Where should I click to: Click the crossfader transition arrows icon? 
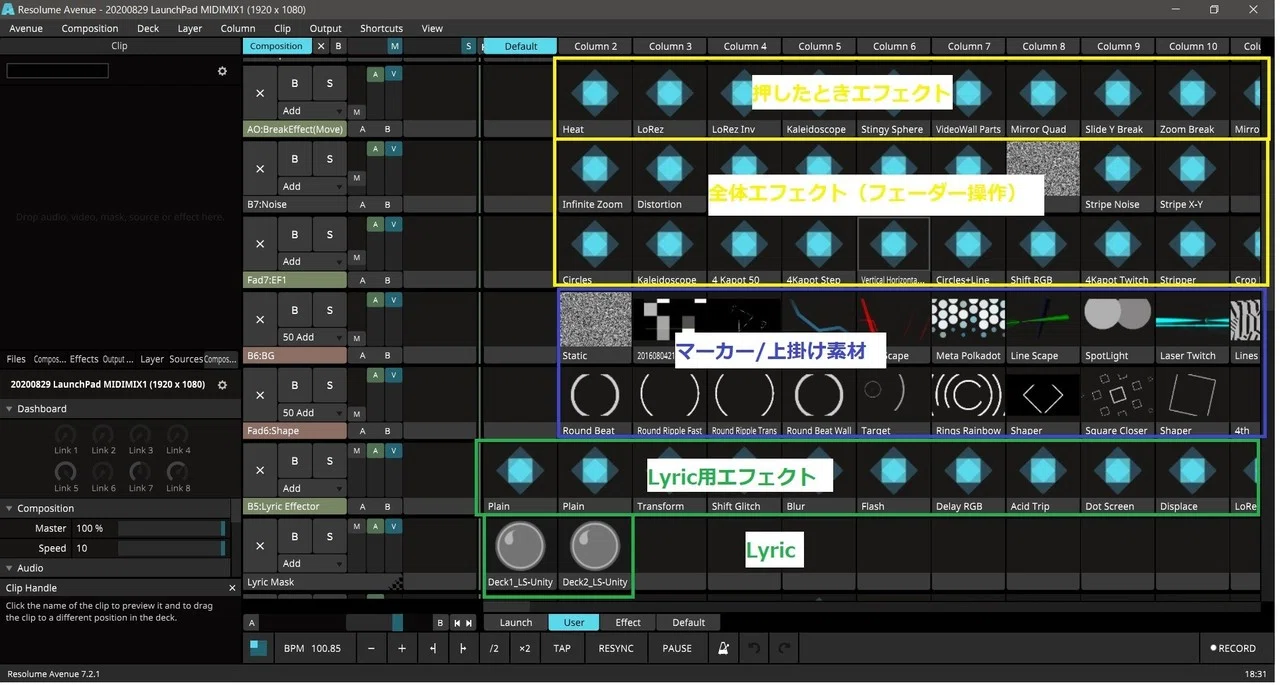(463, 623)
